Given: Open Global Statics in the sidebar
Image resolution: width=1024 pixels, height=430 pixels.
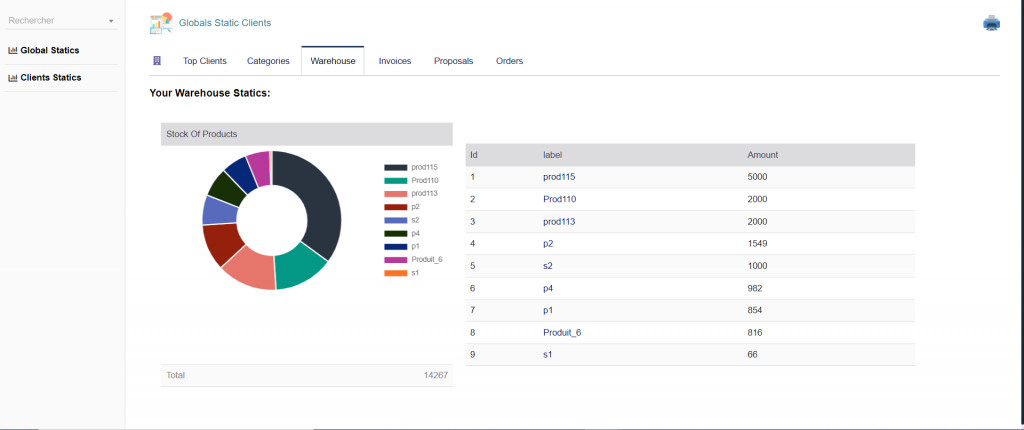Looking at the screenshot, I should tap(50, 50).
